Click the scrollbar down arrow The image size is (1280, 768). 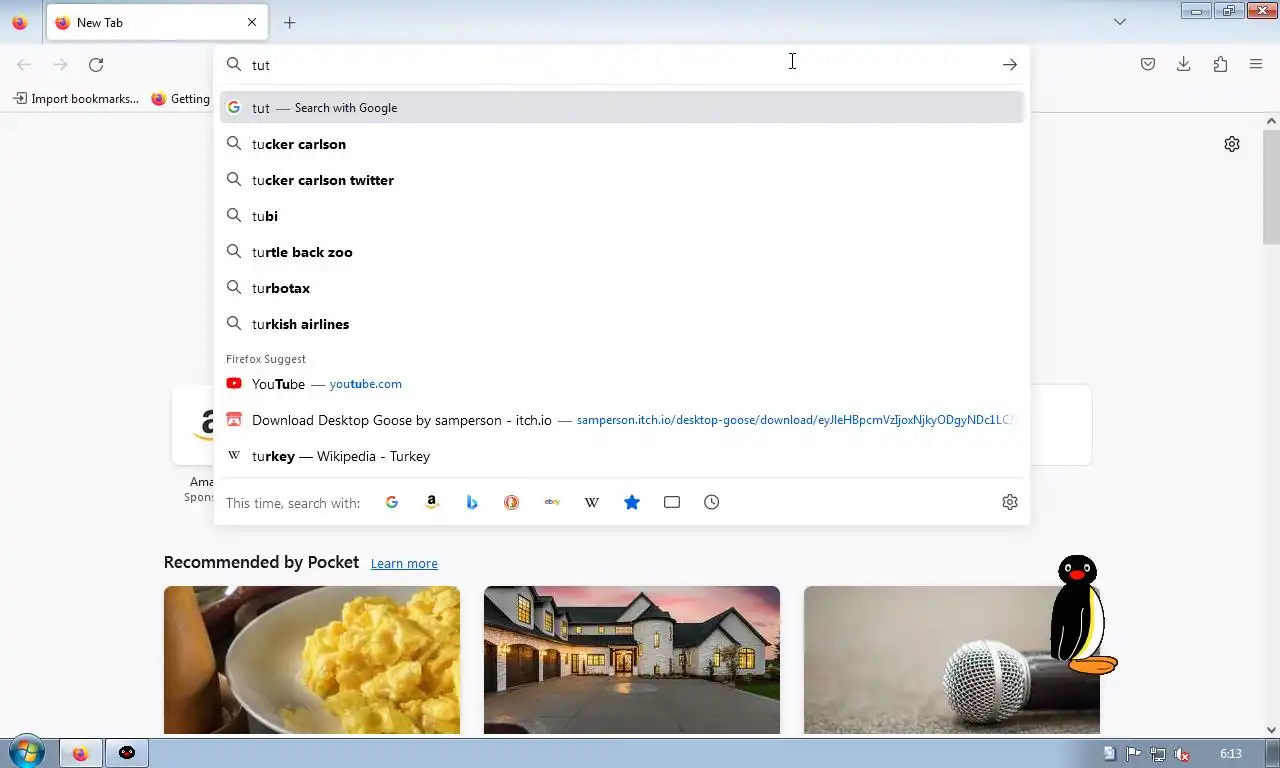tap(1271, 730)
